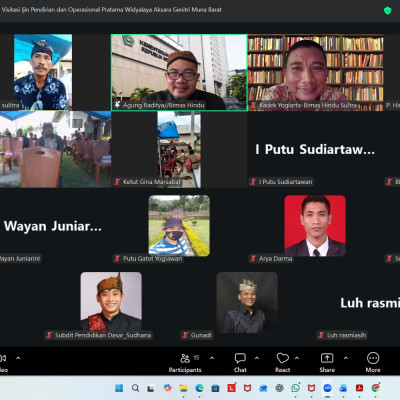Select Kadek Yogiarta's bookshelf video tile

315,72
